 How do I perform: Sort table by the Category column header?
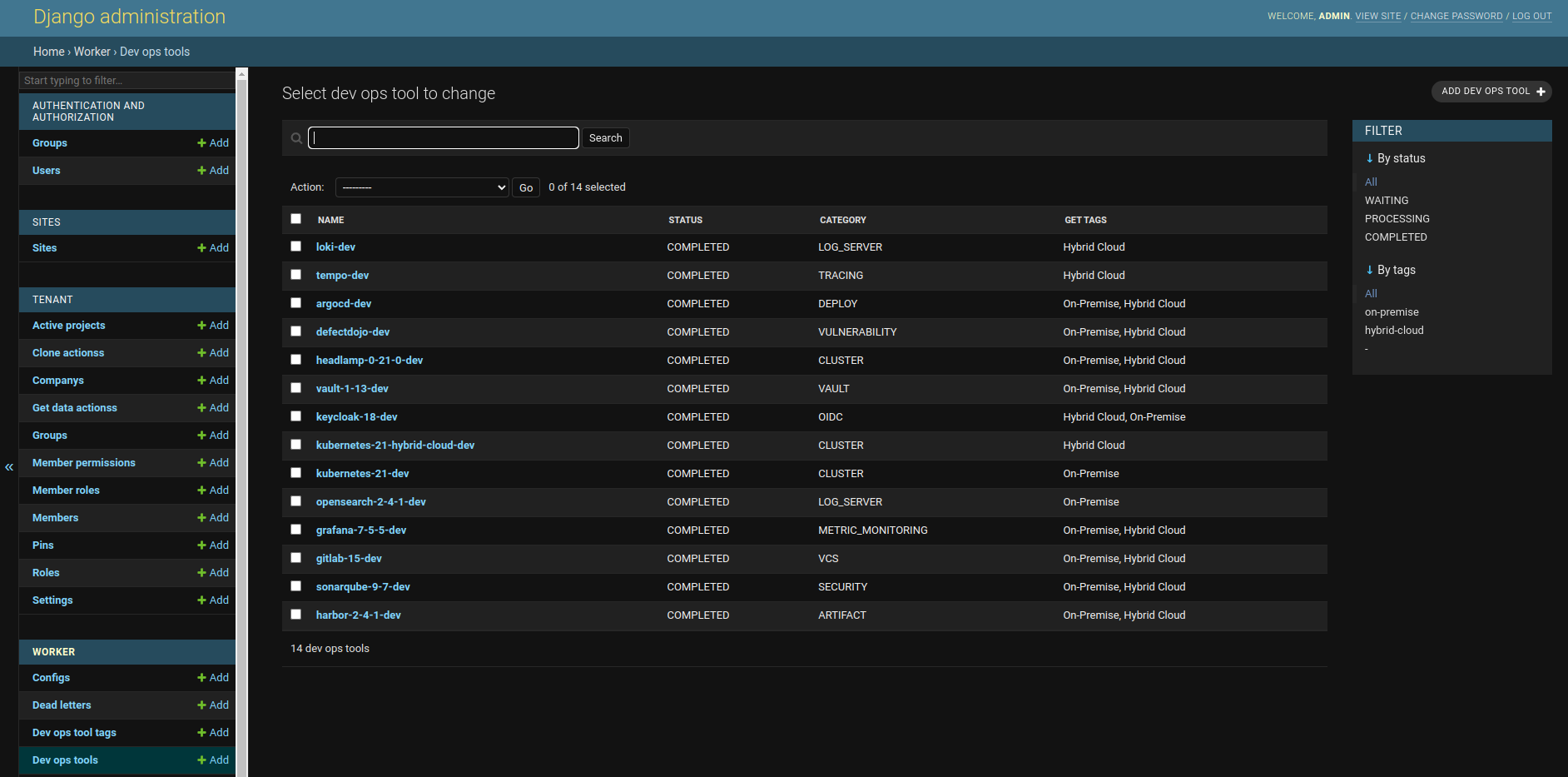coord(842,220)
